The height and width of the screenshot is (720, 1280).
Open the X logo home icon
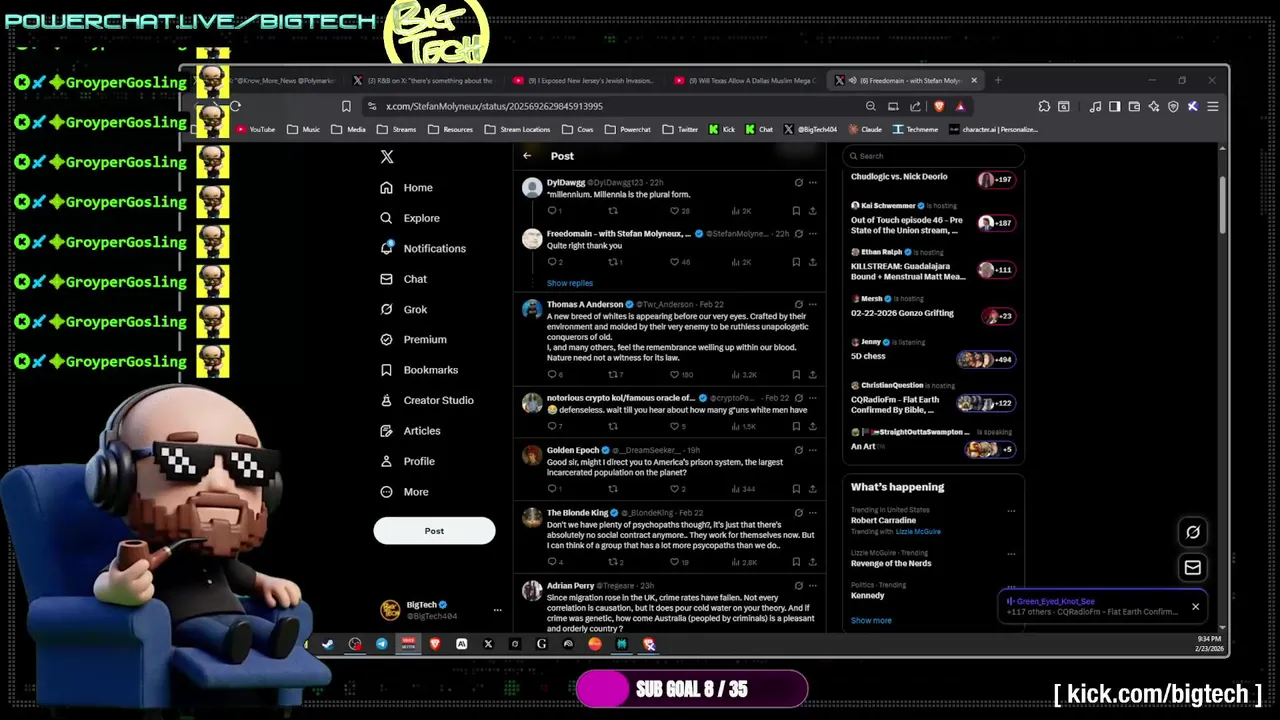pos(387,157)
